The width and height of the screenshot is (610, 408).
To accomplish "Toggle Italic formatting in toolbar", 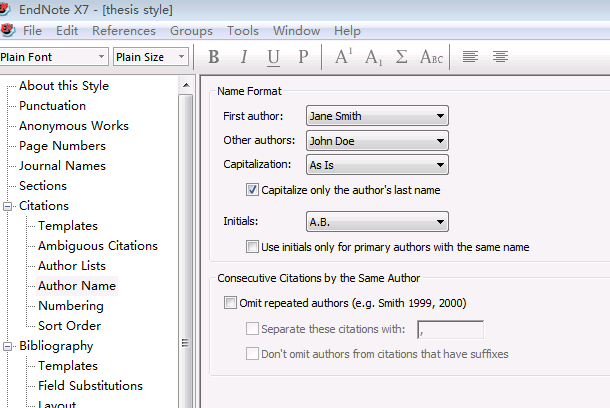I will tap(244, 57).
